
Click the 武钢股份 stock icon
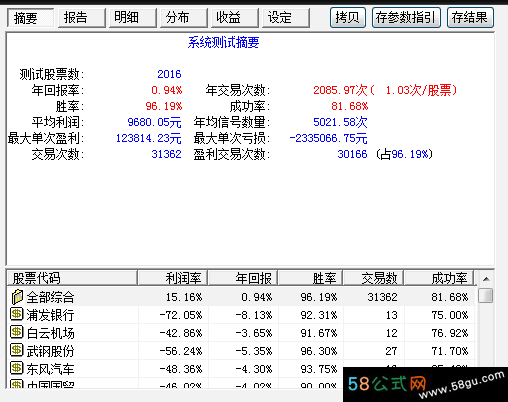coord(17,350)
